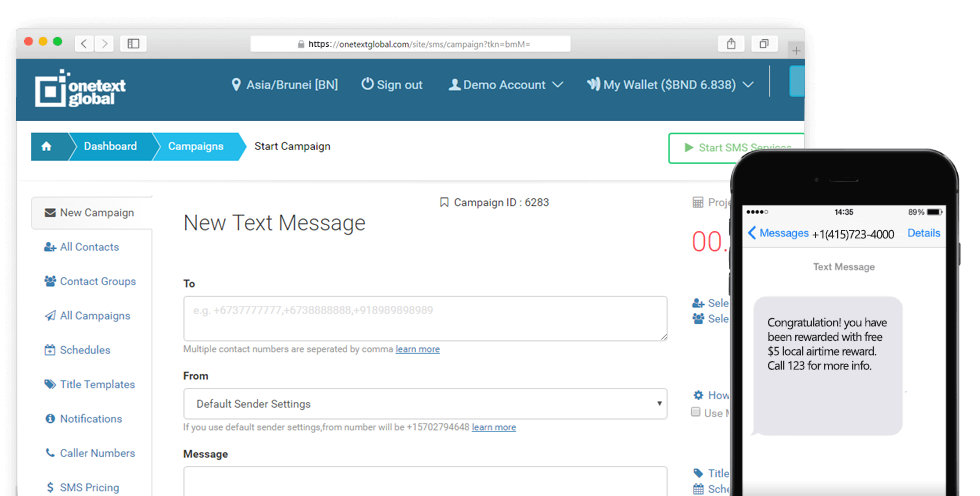Click the browser tabs overview icon
980x496 pixels.
(x=764, y=44)
